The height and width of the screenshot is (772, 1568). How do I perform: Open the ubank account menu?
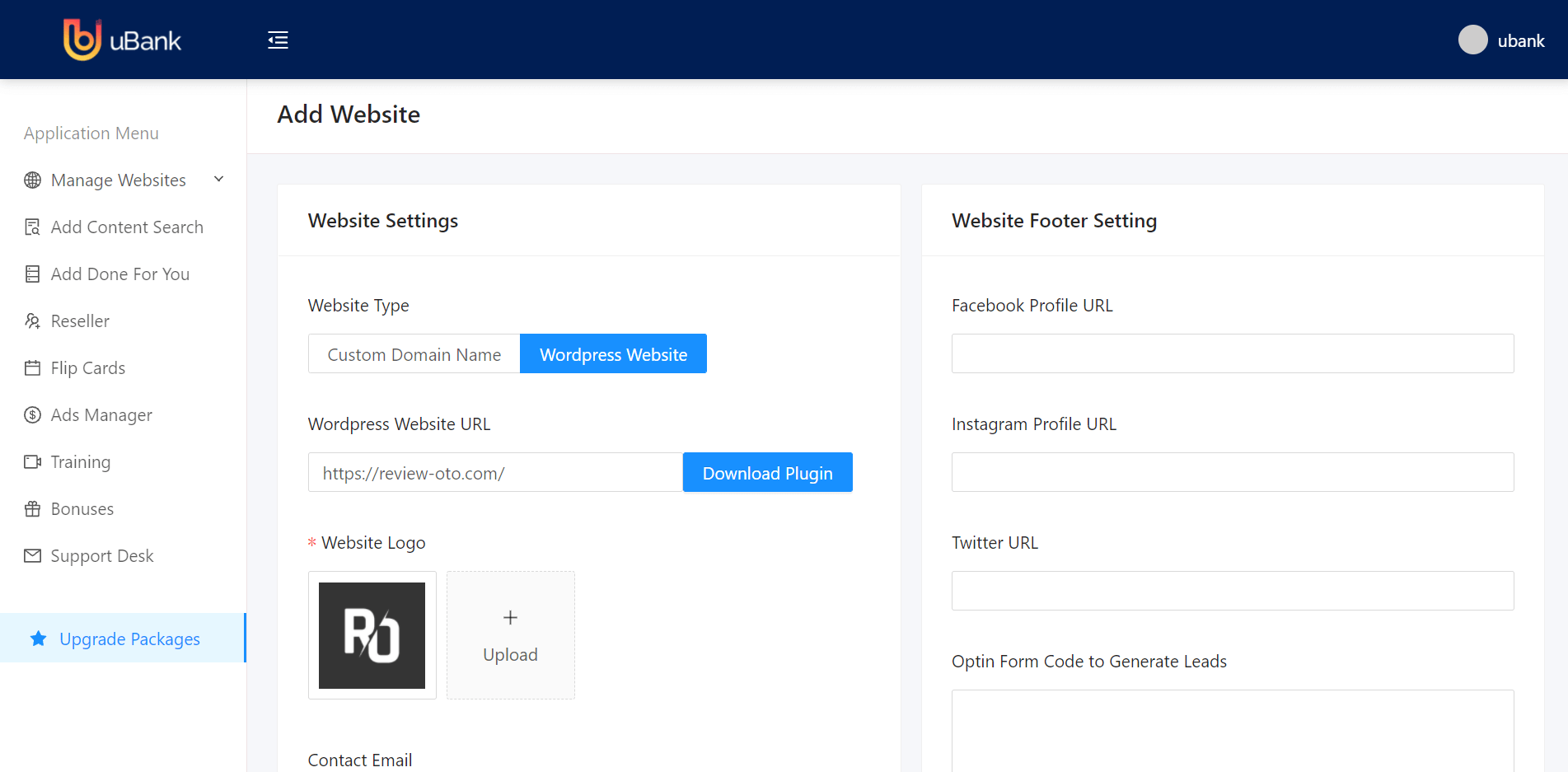[1520, 41]
